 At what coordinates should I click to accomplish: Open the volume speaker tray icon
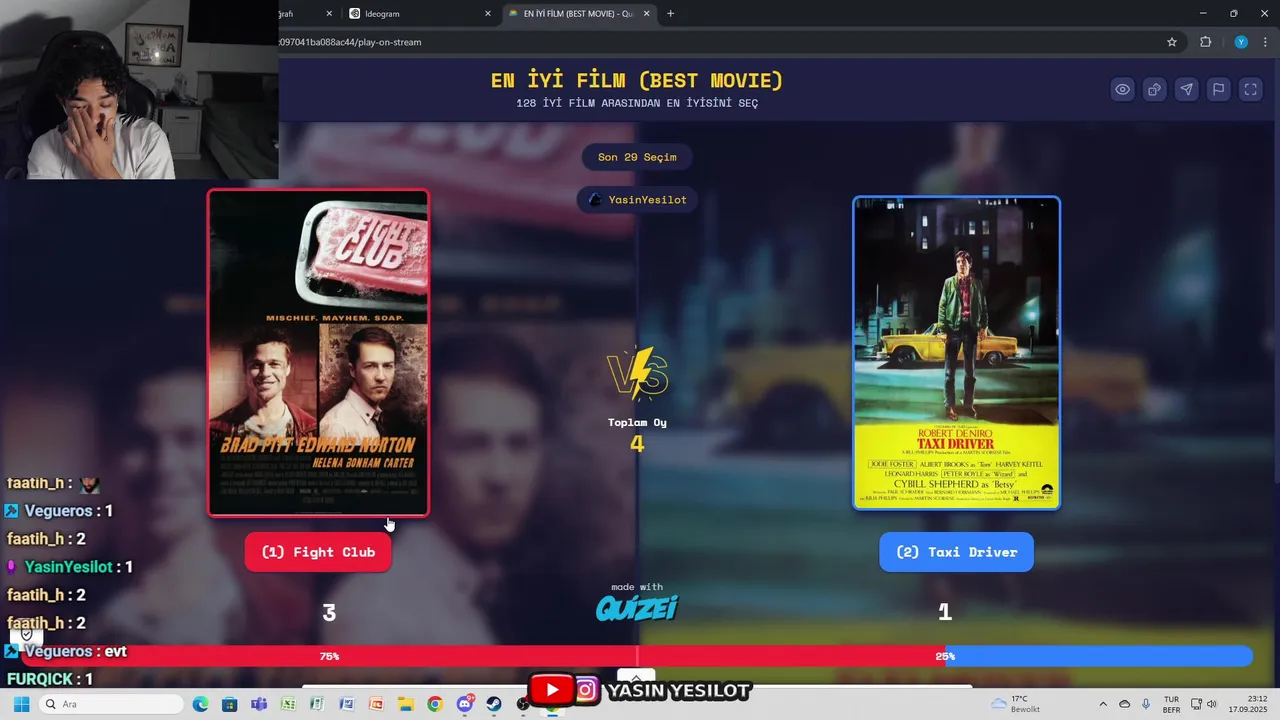(x=1213, y=704)
